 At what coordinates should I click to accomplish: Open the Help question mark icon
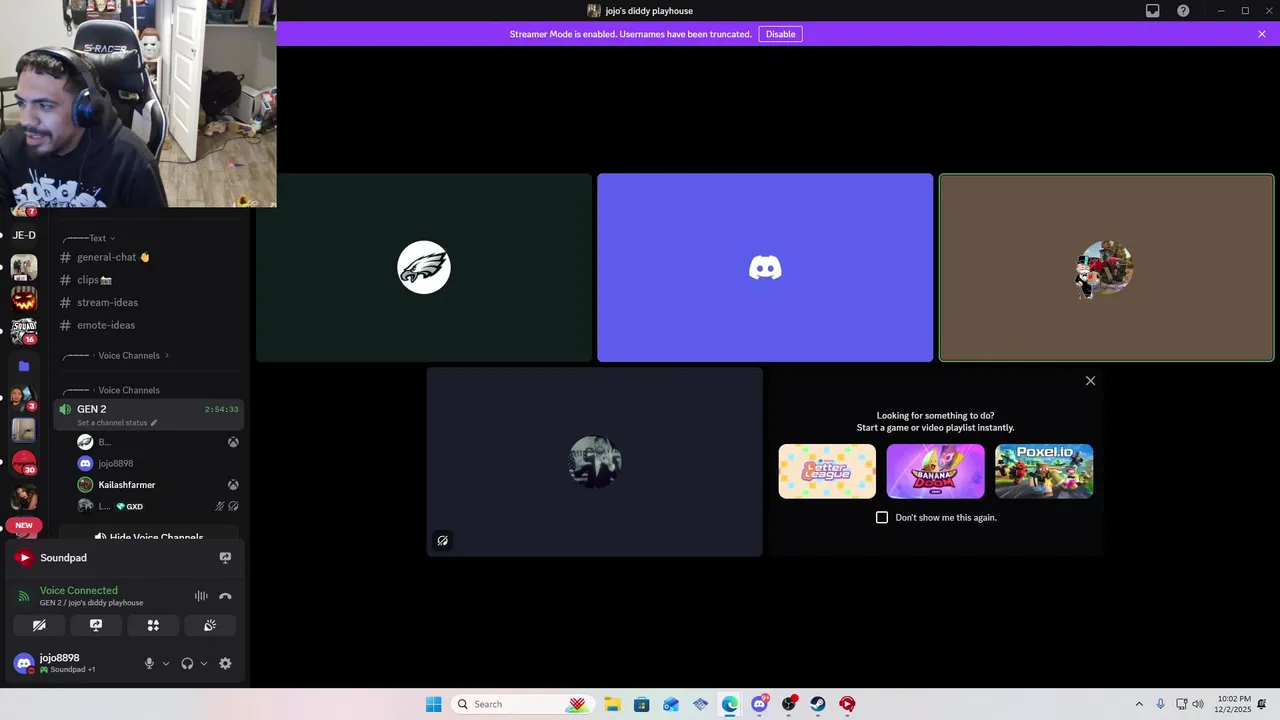pos(1183,11)
